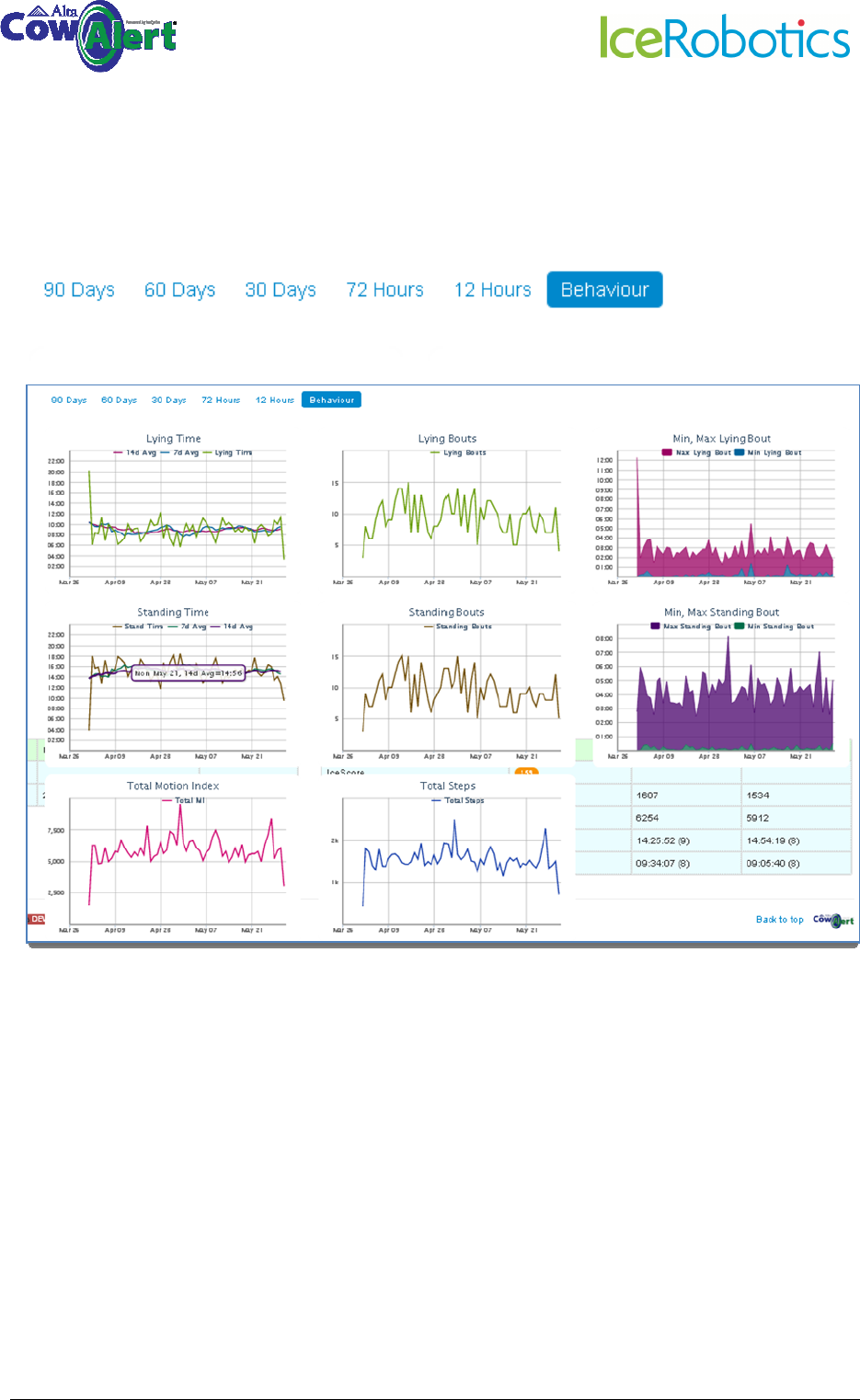Click the cell reading 09:05:40 (8)
The height and width of the screenshot is (1400, 860).
click(797, 864)
